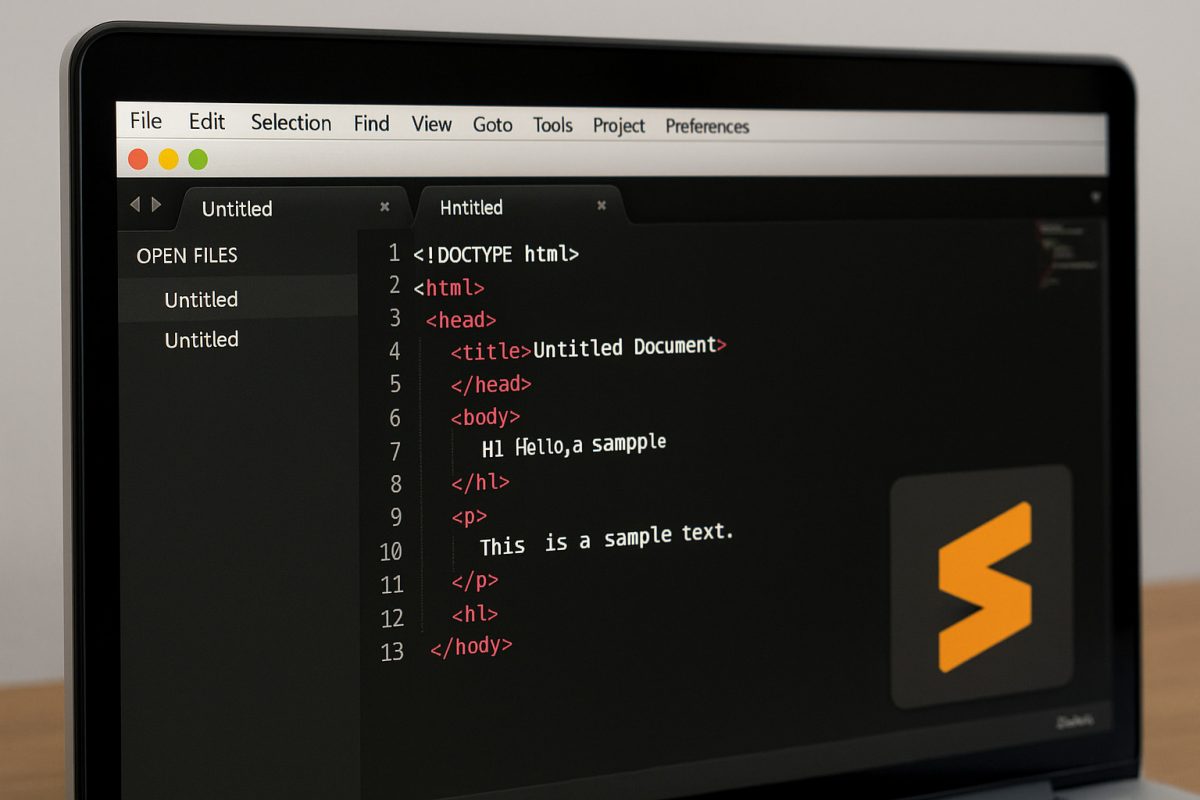Click the back tab navigation arrow
Screen dimensions: 1200x800
pos(135,205)
